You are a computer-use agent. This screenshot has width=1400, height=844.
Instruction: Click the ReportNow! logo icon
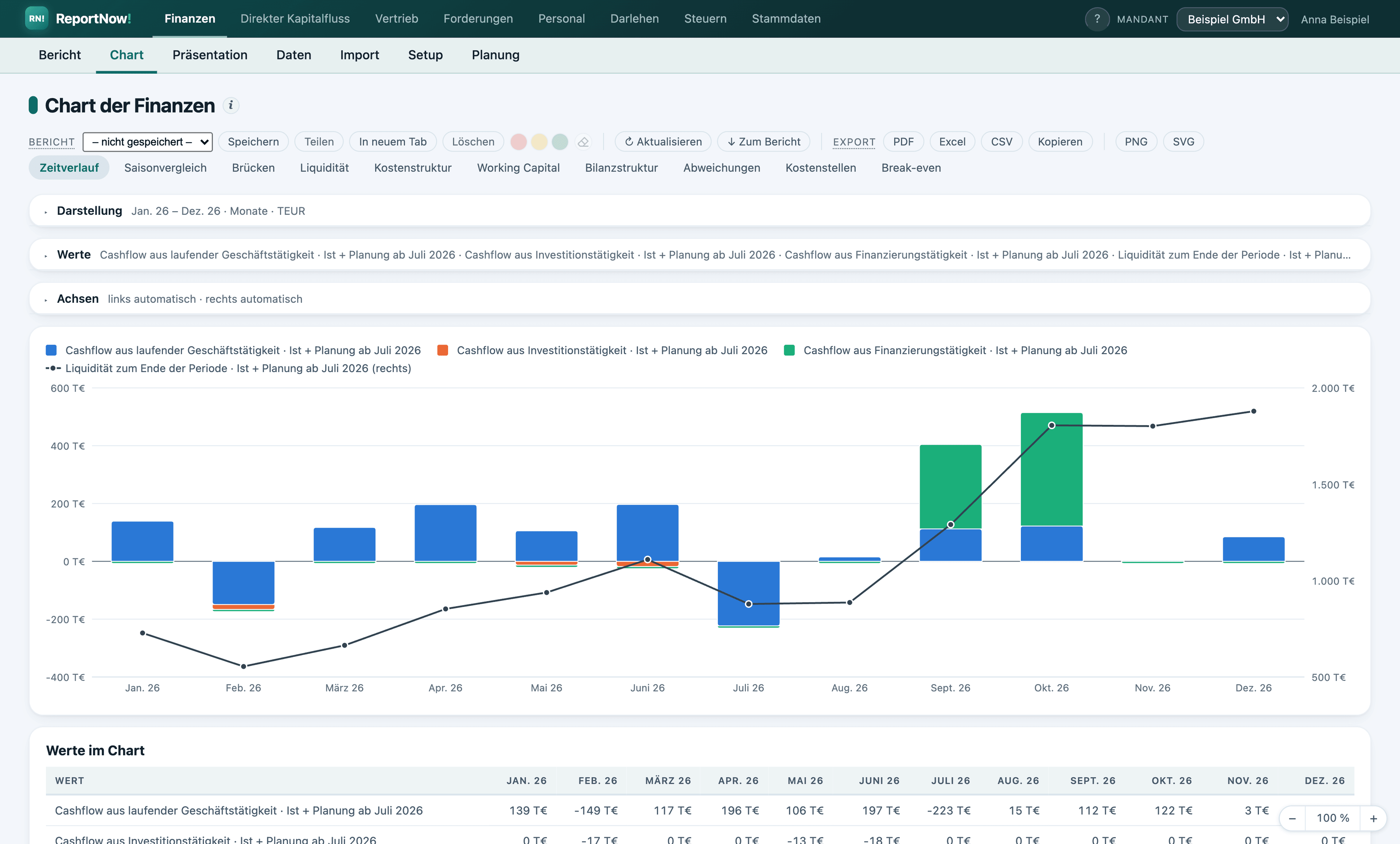tap(36, 19)
